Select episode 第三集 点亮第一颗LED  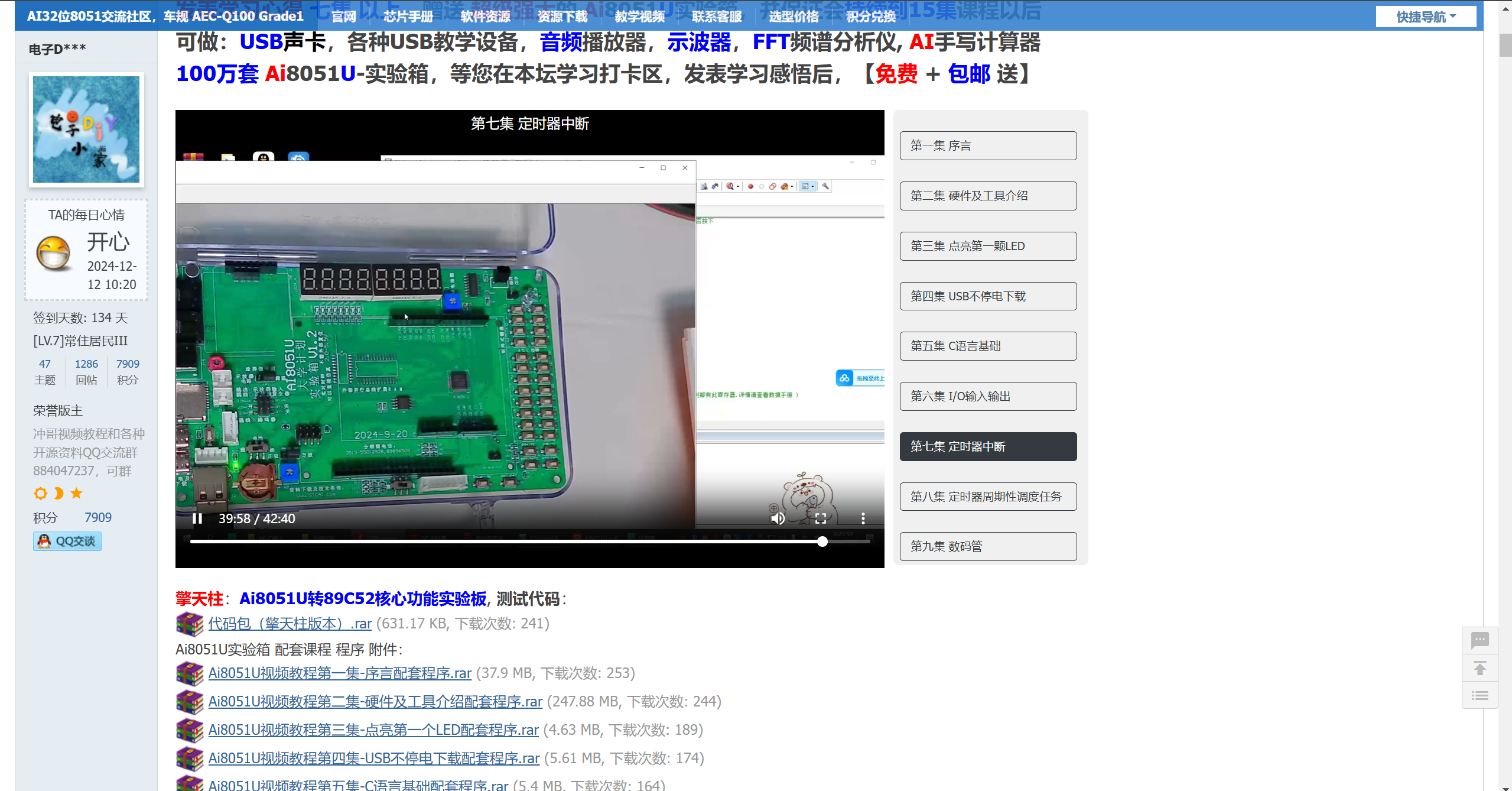988,246
